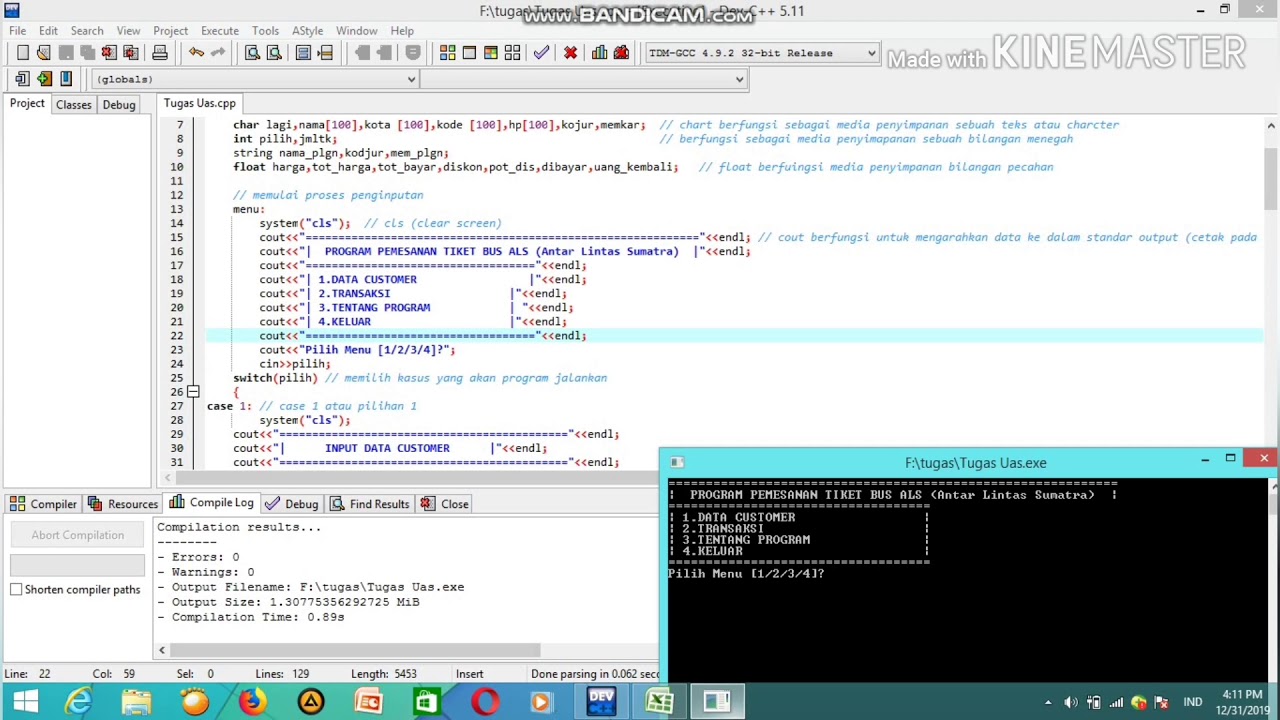Image resolution: width=1280 pixels, height=720 pixels.
Task: Click the Delete Profiling Information icon
Action: (621, 53)
